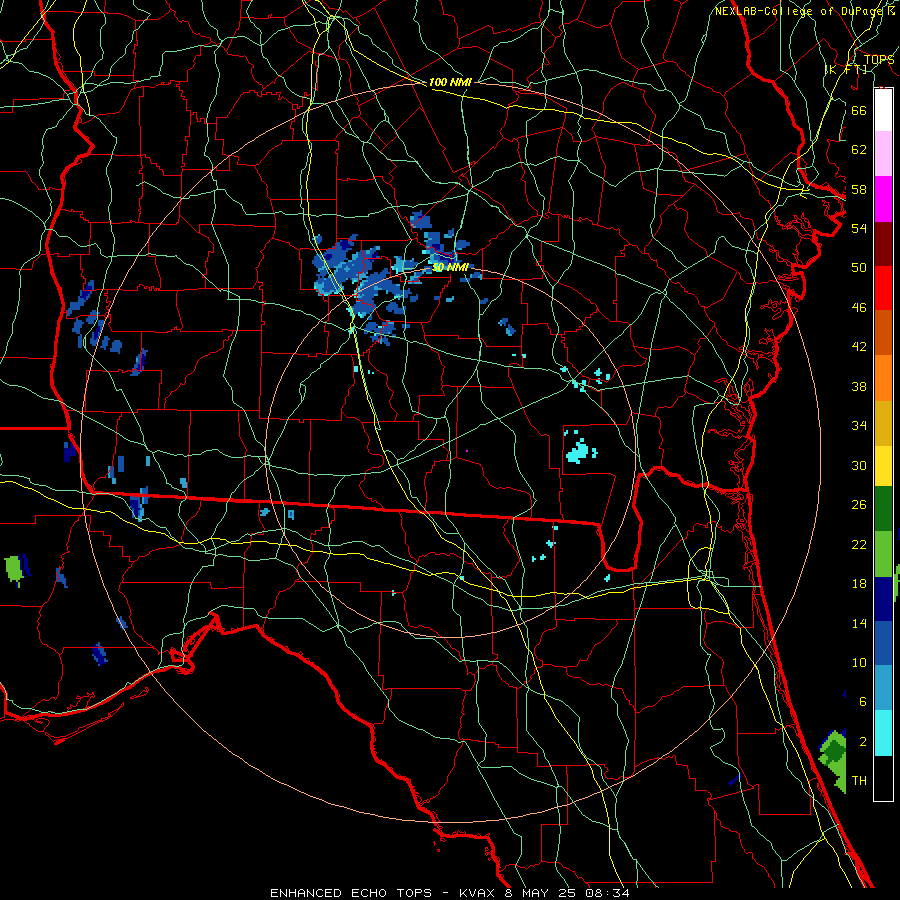This screenshot has width=900, height=900.
Task: Click the 'TOPS' legend heading
Action: [879, 59]
